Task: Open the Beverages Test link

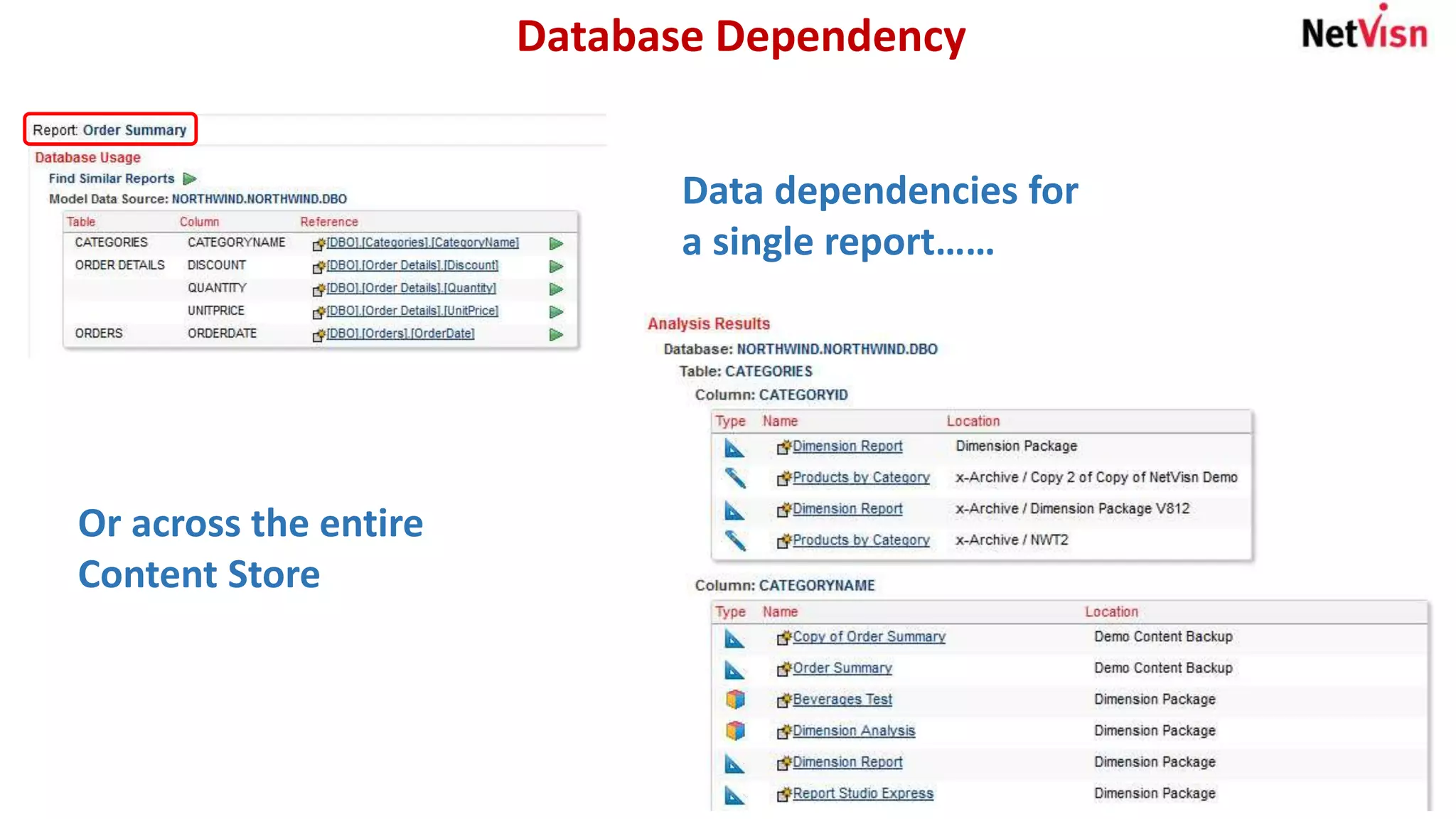Action: pos(842,700)
